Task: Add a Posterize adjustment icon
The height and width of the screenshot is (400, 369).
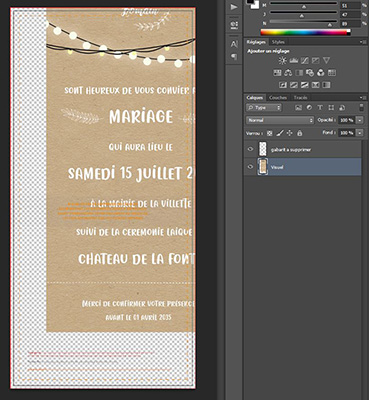Action: click(294, 85)
